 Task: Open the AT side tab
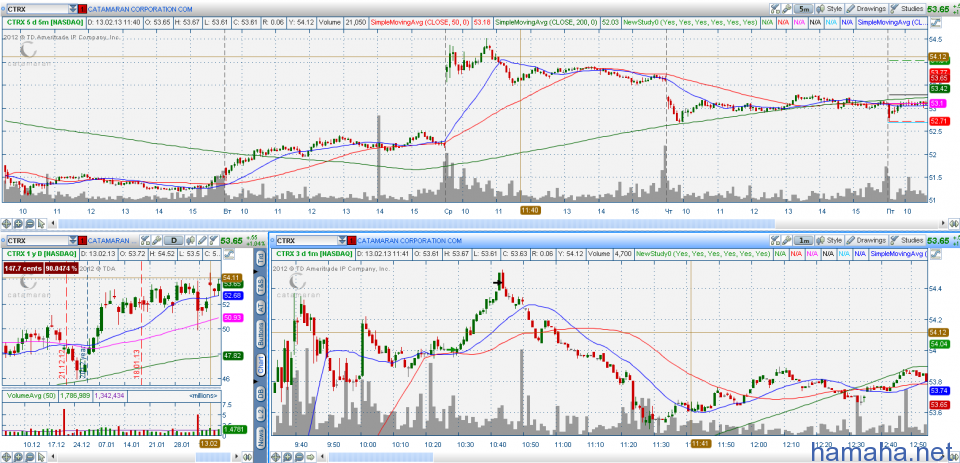(260, 308)
